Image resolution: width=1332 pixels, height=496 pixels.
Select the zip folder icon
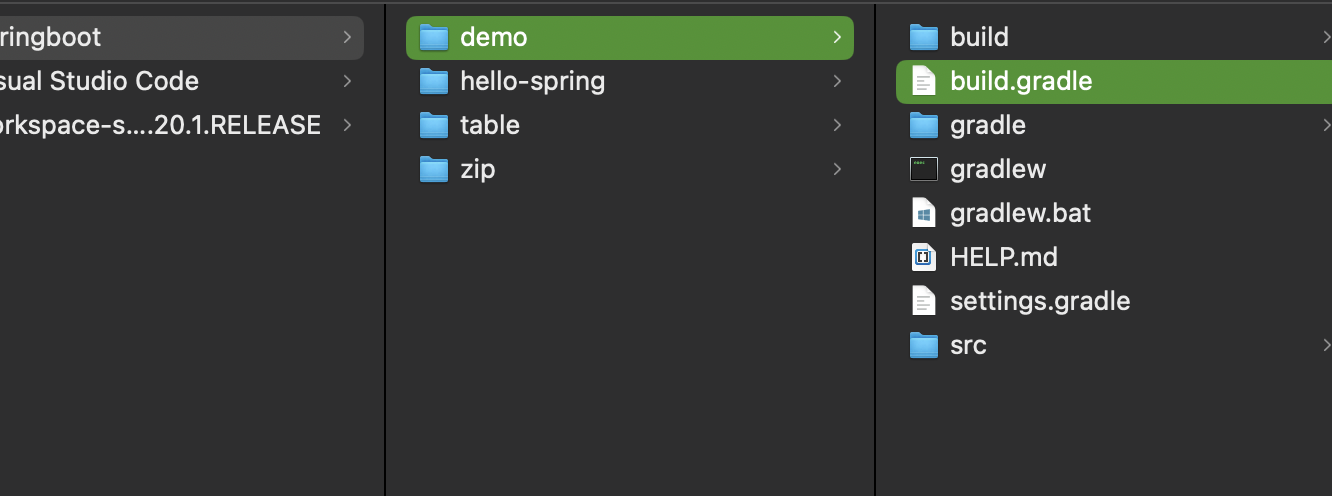click(434, 169)
